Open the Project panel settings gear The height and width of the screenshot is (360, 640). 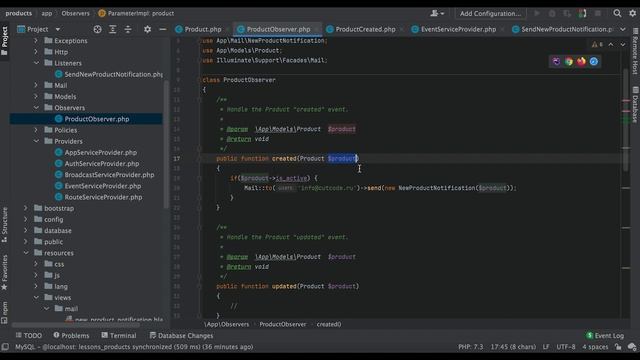click(147, 29)
